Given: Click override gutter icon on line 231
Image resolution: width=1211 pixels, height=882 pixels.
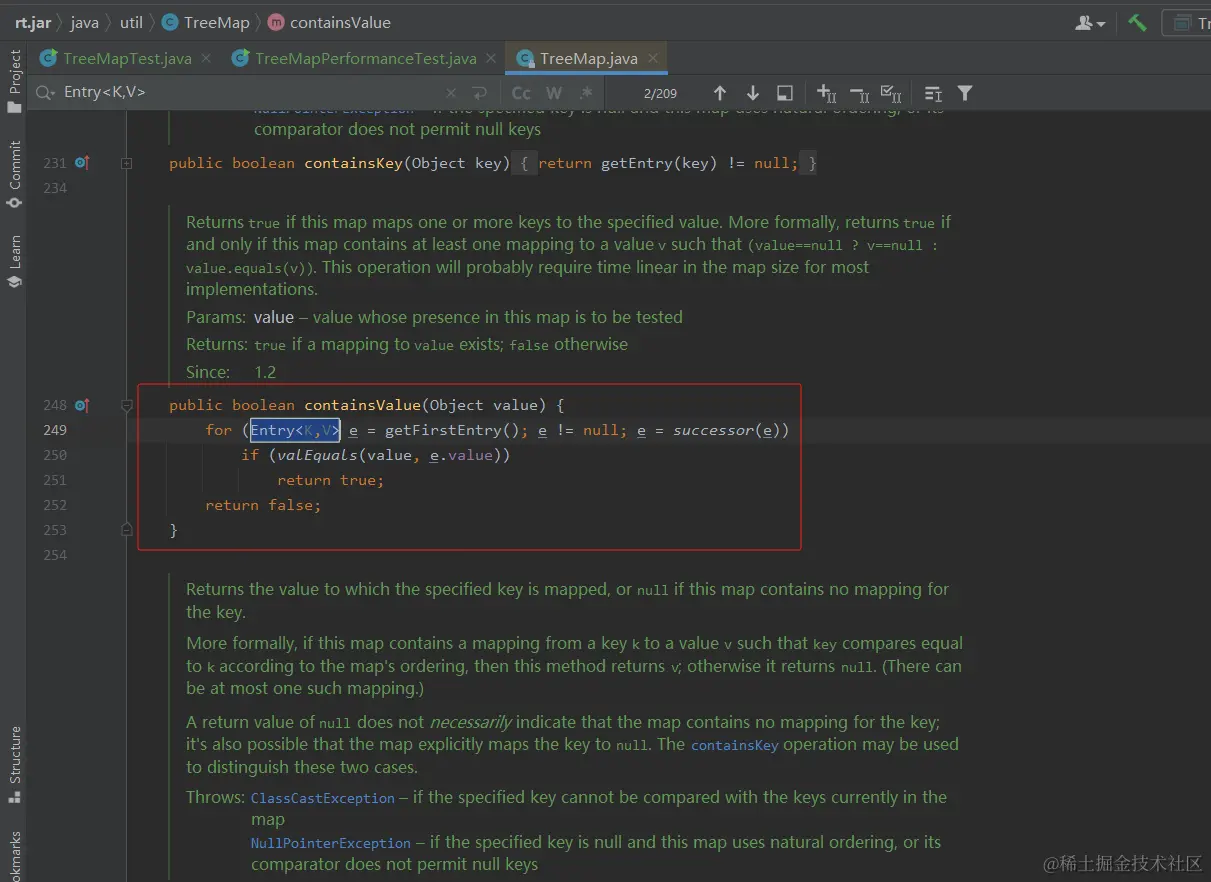Looking at the screenshot, I should (82, 162).
